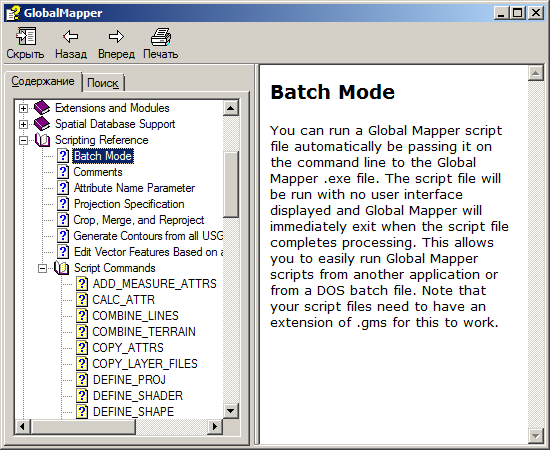The height and width of the screenshot is (450, 550).
Task: Click the contents tree horizontal scrollbar thumb
Action: point(83,427)
